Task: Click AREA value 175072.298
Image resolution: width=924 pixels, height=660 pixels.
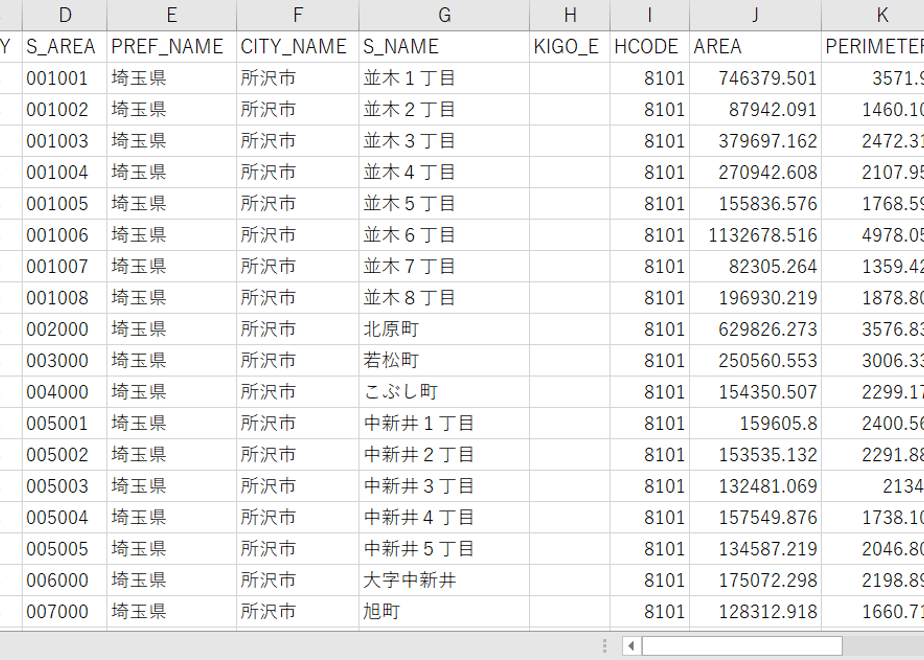Action: (755, 580)
